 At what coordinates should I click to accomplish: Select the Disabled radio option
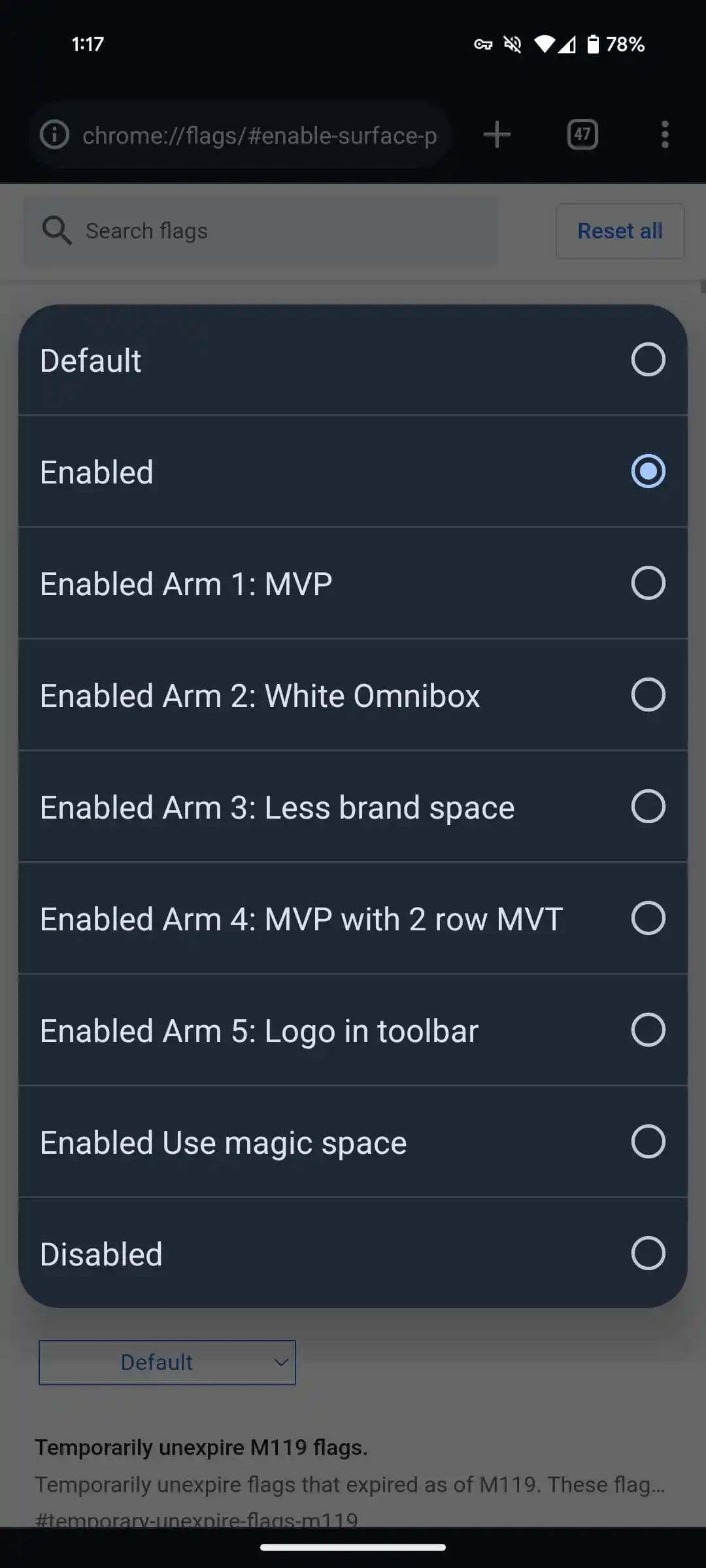pos(648,1253)
